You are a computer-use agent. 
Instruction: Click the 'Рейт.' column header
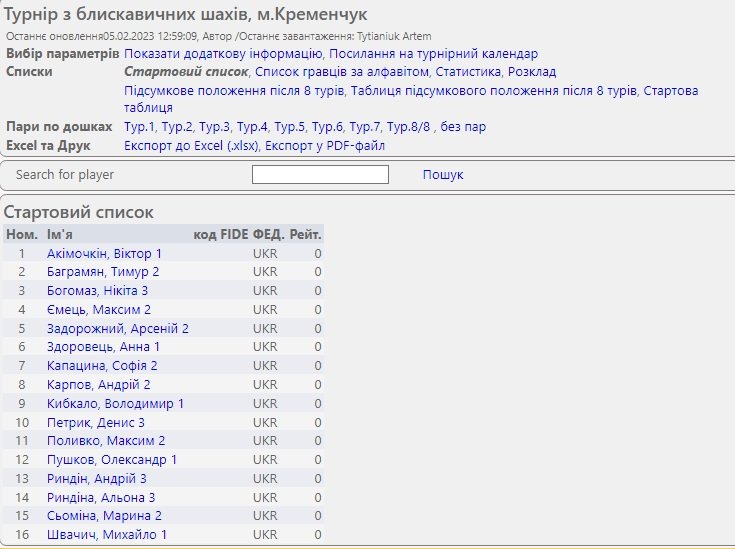tap(305, 234)
